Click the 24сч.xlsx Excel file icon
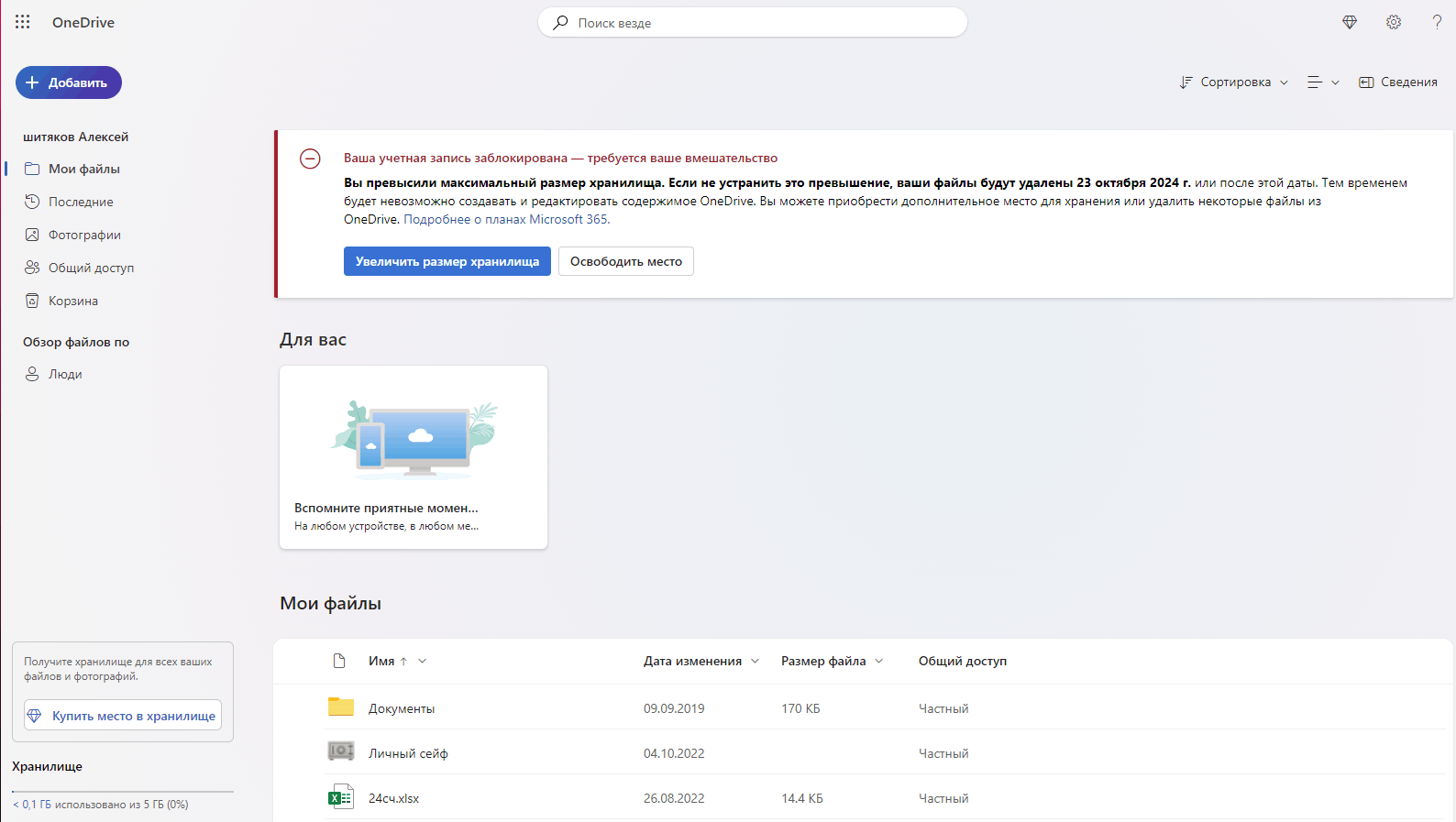The image size is (1456, 822). [x=341, y=797]
